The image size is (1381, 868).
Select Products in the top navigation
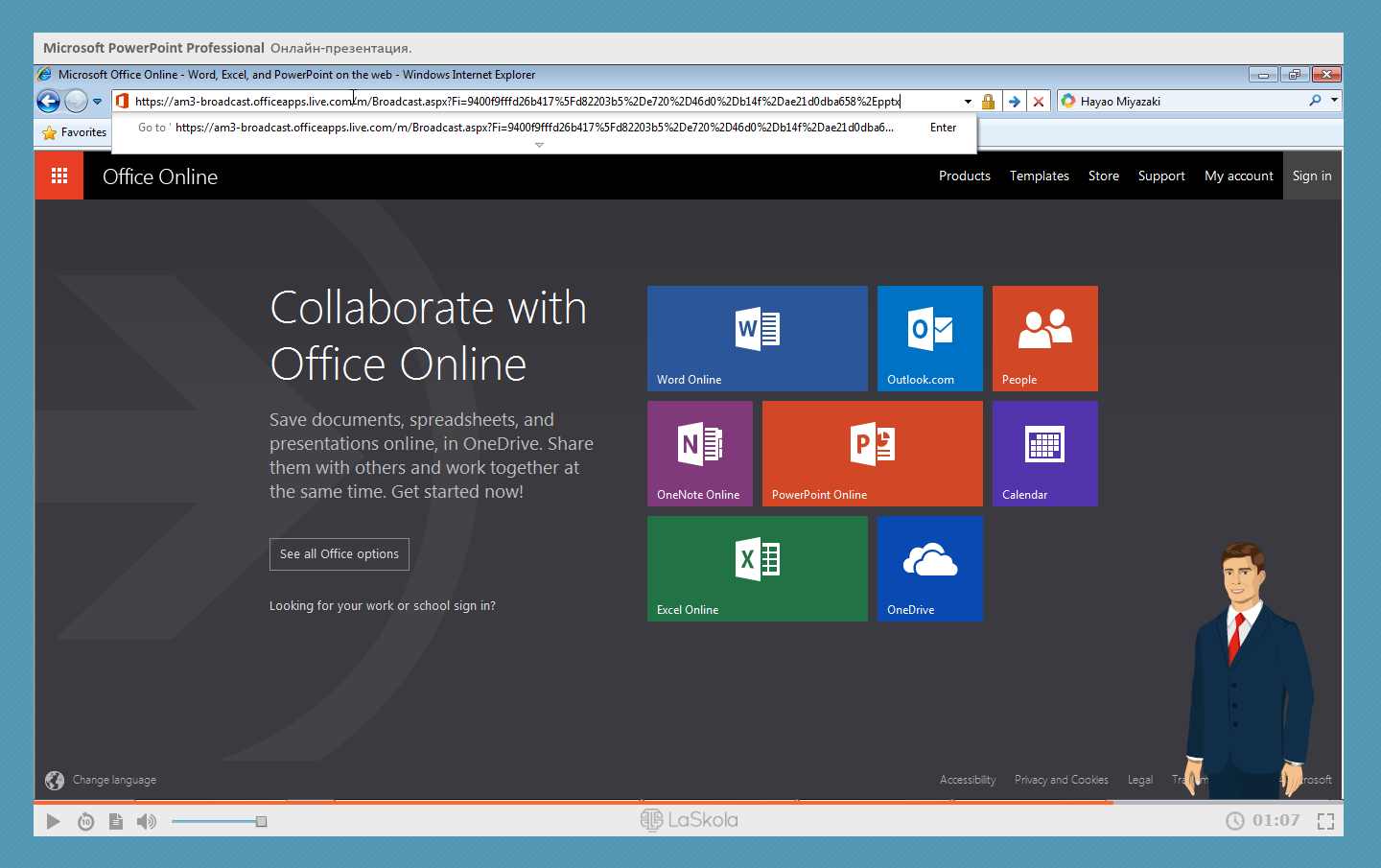964,176
